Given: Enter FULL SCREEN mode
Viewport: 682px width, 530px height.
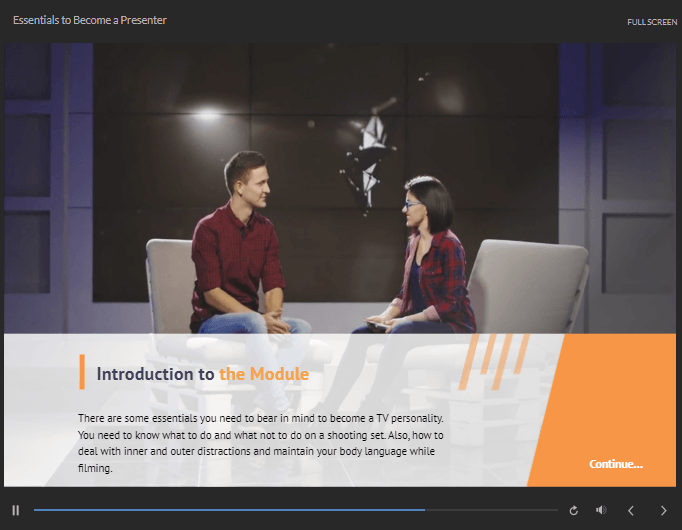Looking at the screenshot, I should (652, 22).
